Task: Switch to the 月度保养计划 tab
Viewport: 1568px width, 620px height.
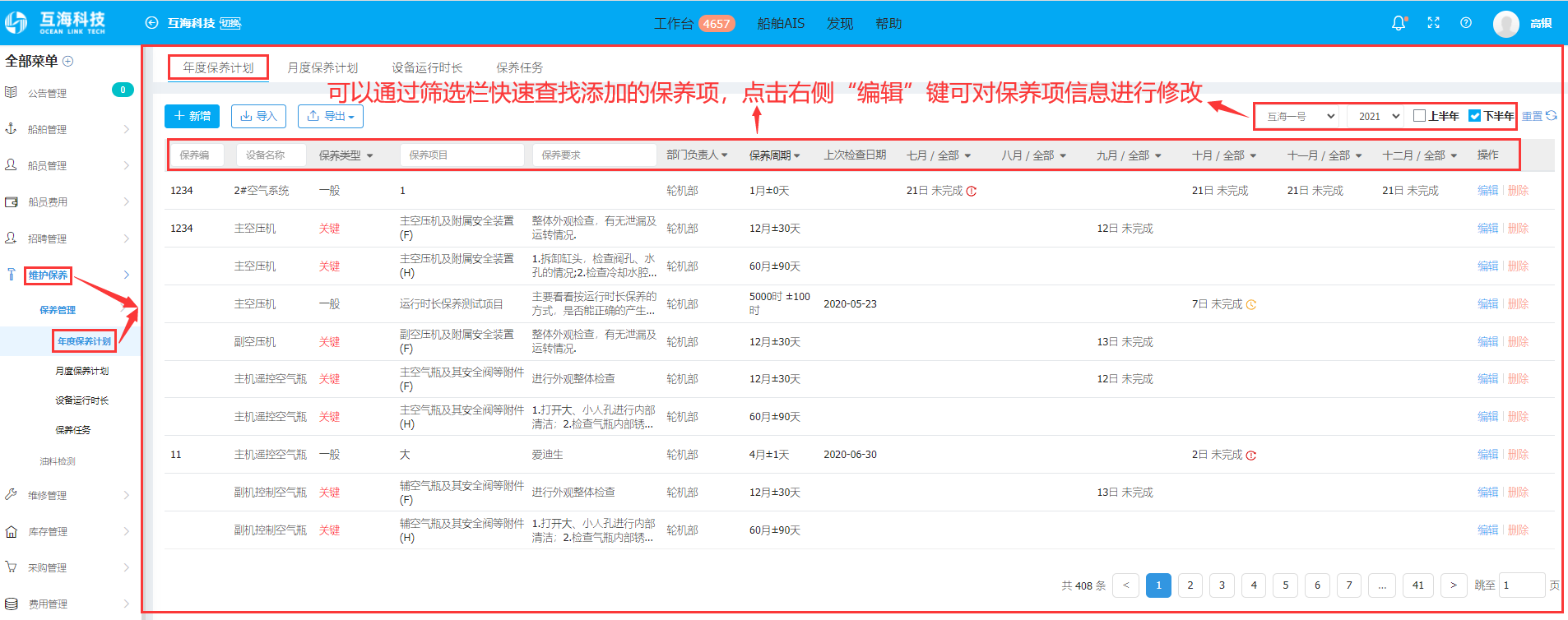Action: 322,67
